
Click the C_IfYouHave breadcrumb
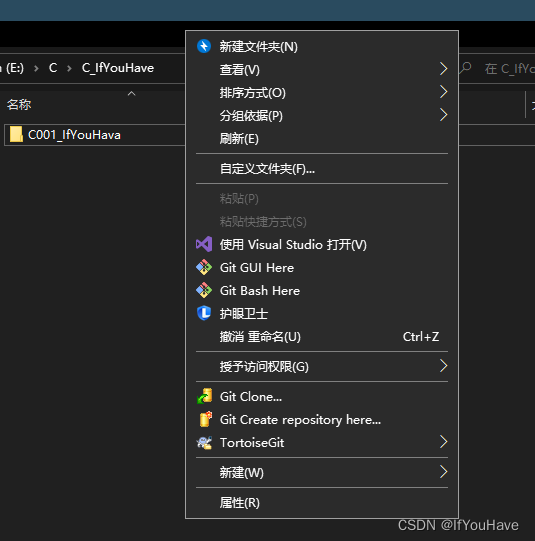[x=118, y=68]
